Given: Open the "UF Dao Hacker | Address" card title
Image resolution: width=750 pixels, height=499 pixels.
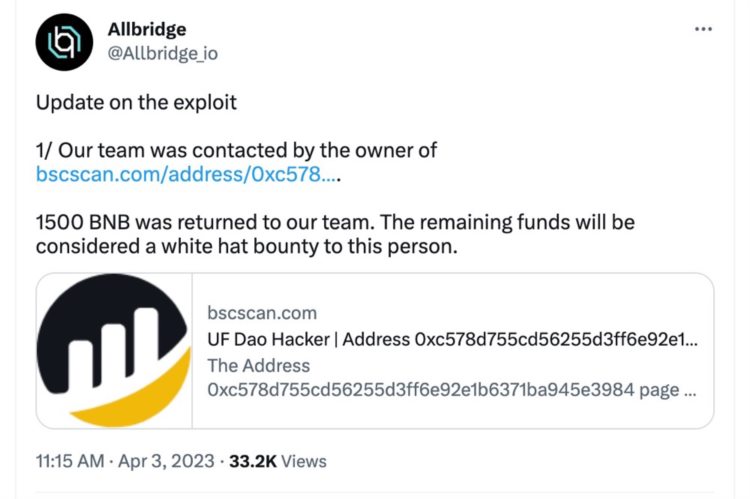Looking at the screenshot, I should point(451,339).
